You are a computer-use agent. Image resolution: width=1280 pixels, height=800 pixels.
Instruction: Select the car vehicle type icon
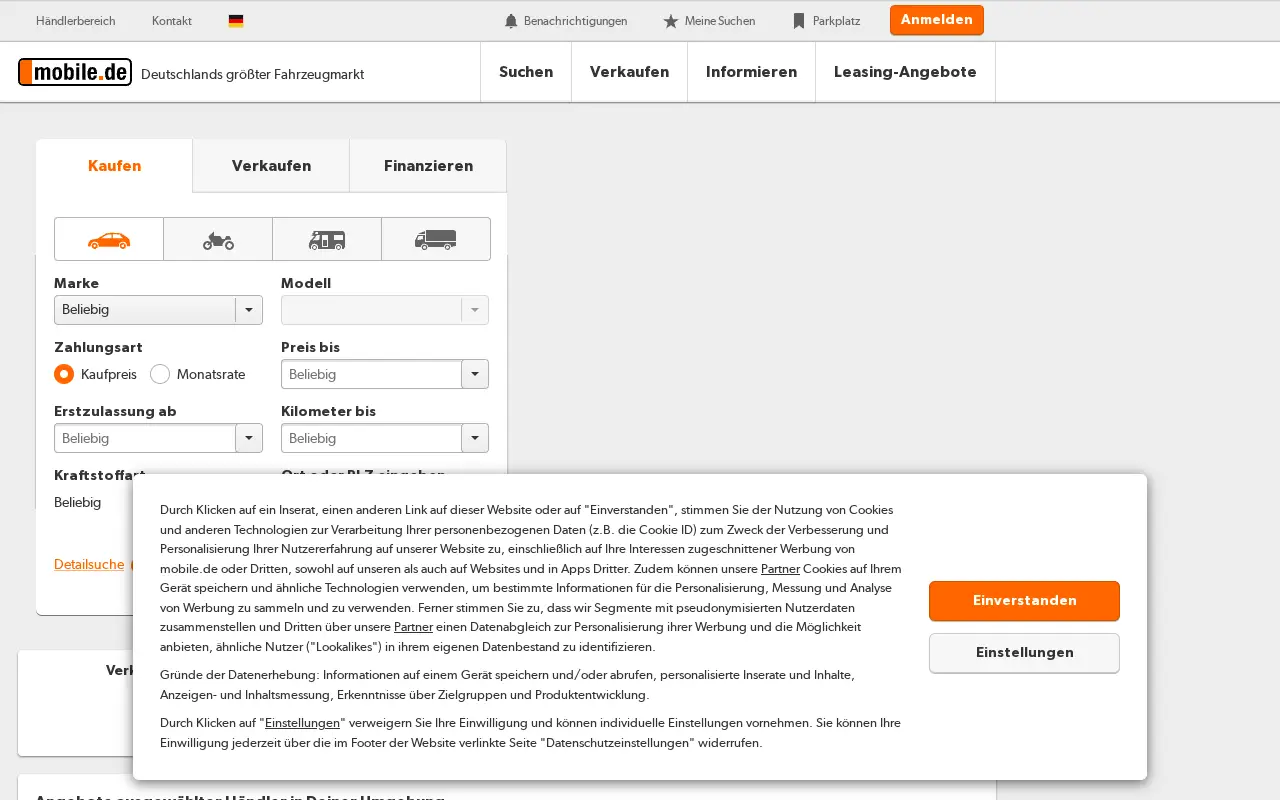[109, 240]
